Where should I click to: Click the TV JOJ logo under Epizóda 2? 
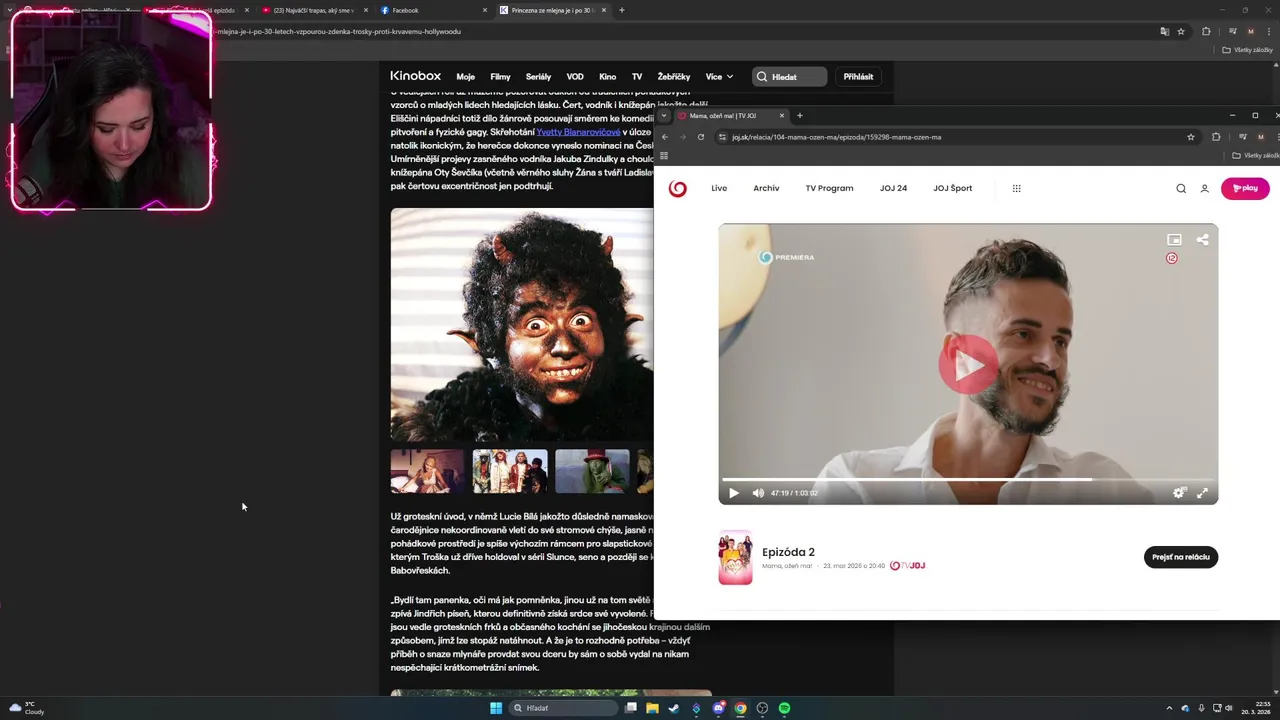[907, 566]
